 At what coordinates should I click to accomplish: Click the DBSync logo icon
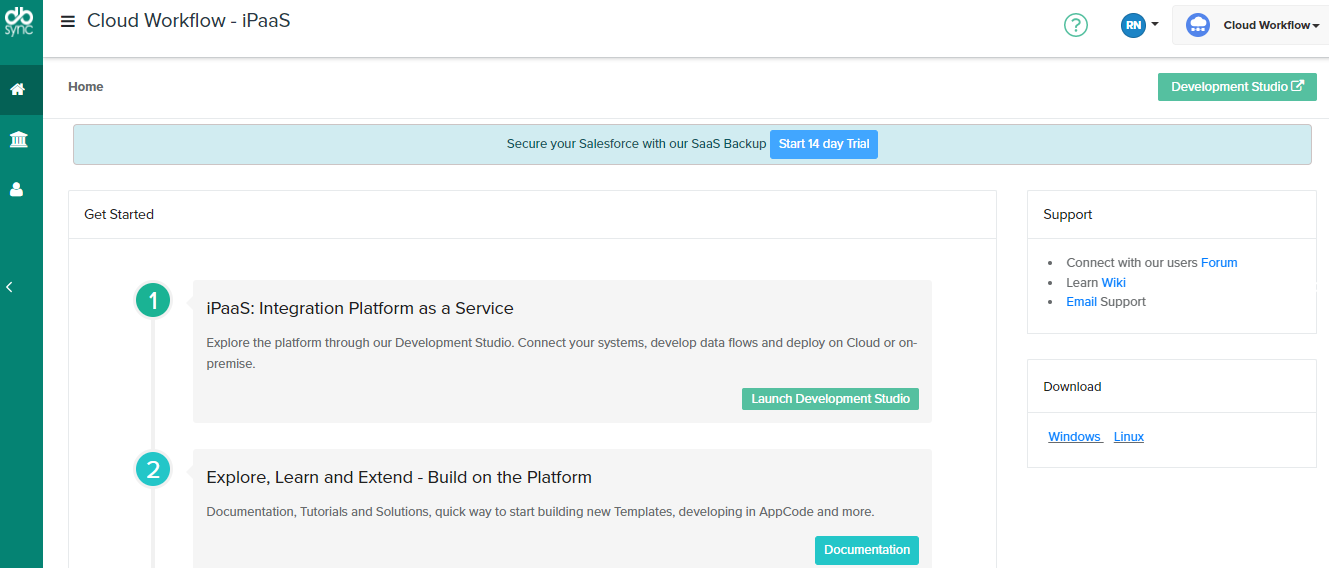tap(19, 21)
